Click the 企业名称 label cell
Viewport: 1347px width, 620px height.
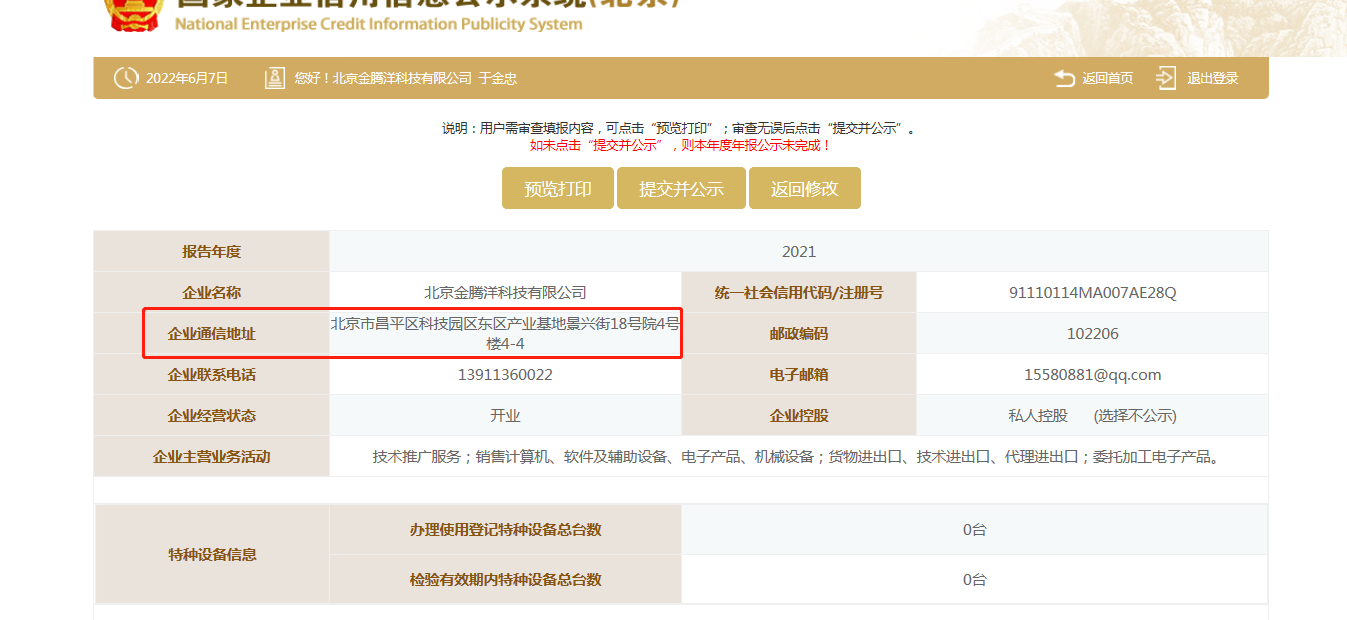(x=212, y=293)
